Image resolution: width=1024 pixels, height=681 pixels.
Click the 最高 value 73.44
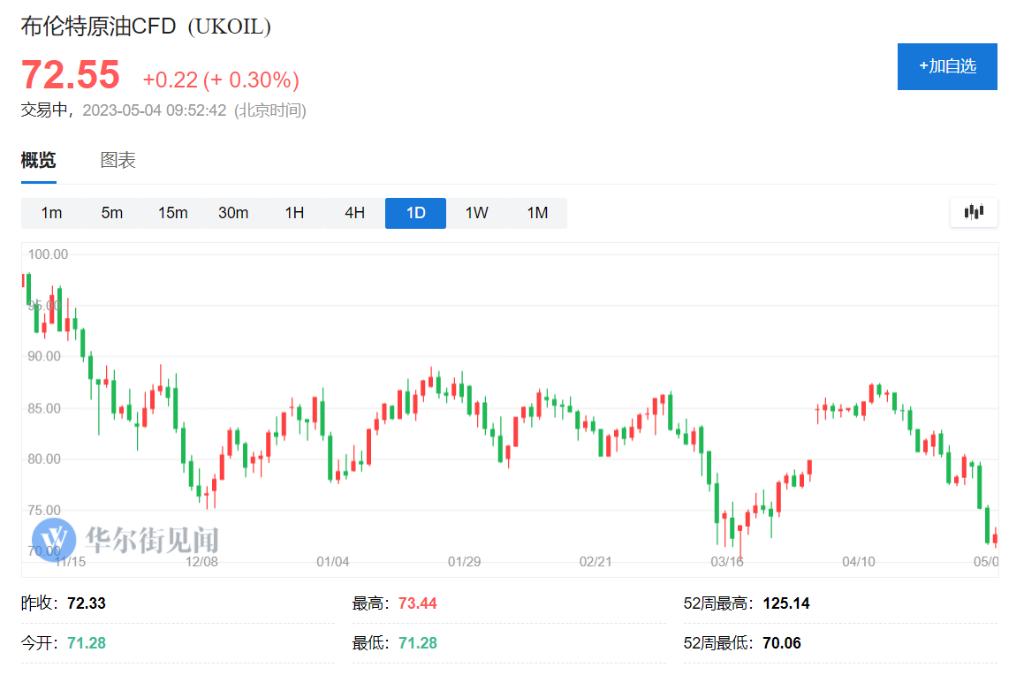[x=417, y=604]
